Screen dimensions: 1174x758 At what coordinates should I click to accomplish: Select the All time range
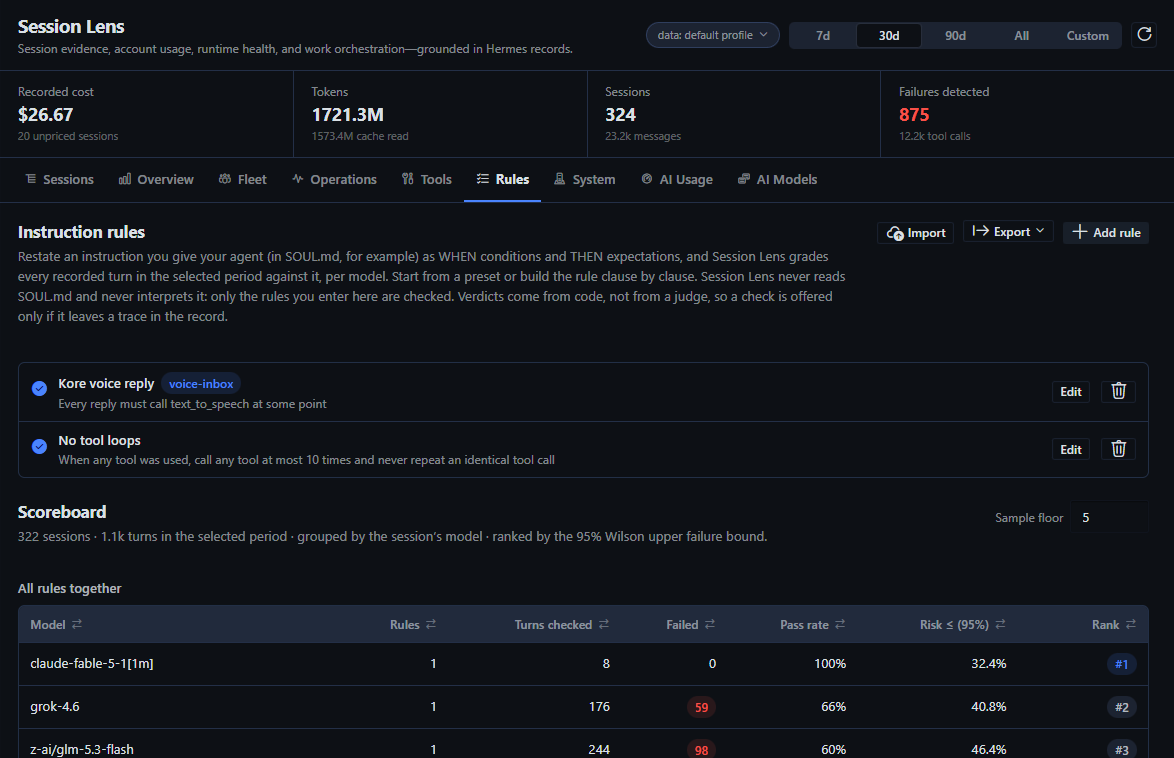click(x=1021, y=35)
